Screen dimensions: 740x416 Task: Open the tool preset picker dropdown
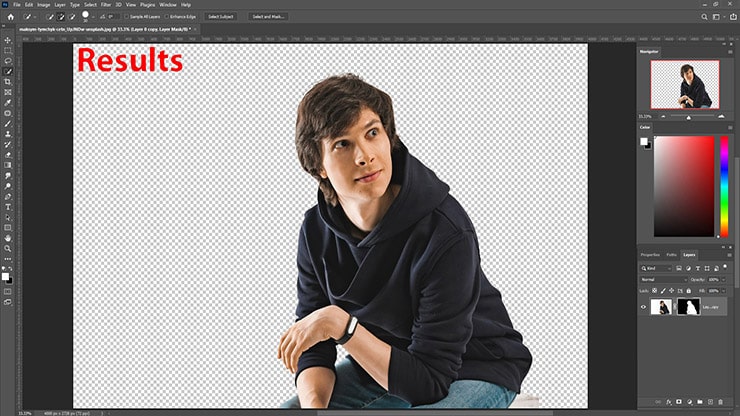pos(35,17)
